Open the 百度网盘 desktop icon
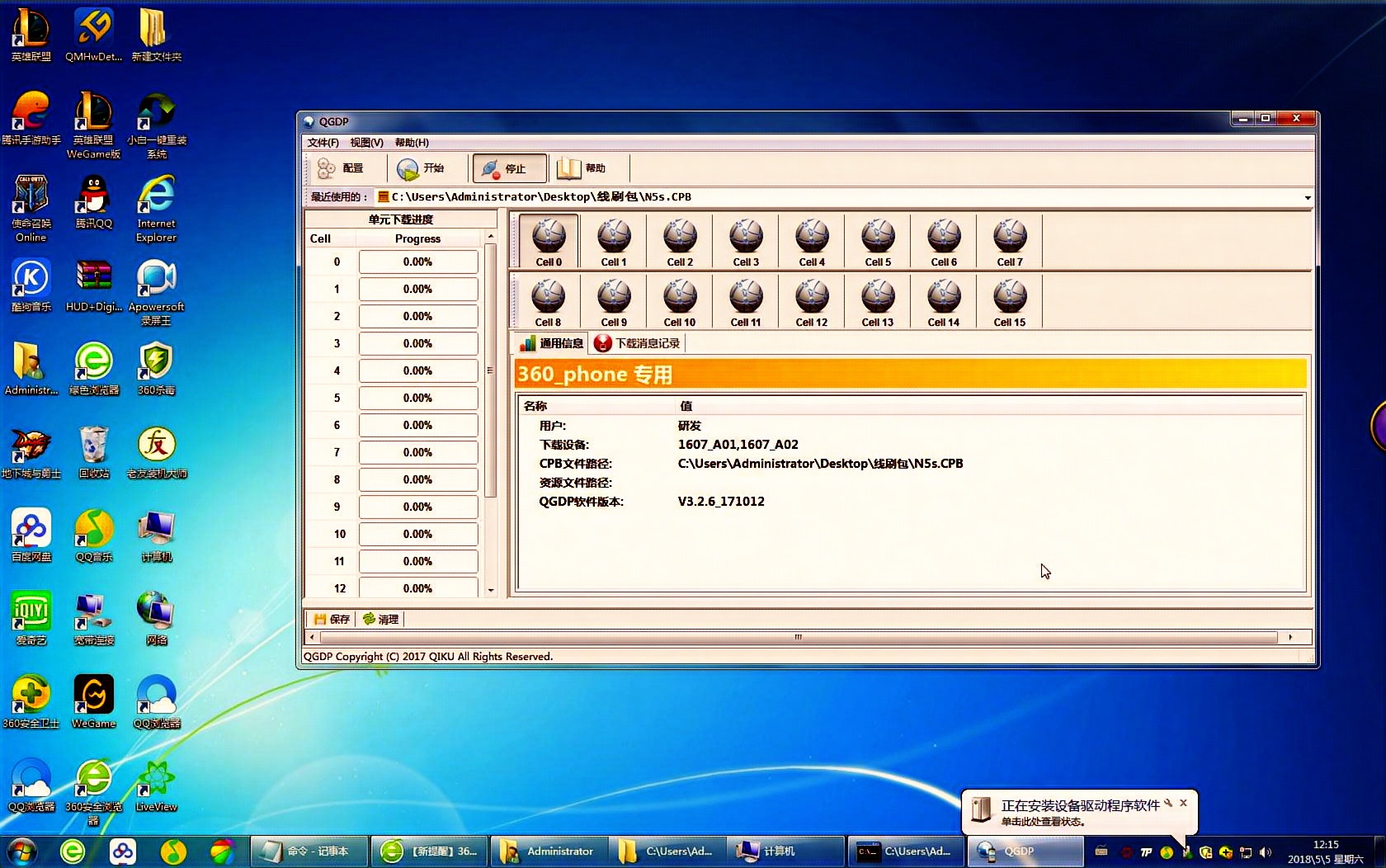1386x868 pixels. click(31, 535)
